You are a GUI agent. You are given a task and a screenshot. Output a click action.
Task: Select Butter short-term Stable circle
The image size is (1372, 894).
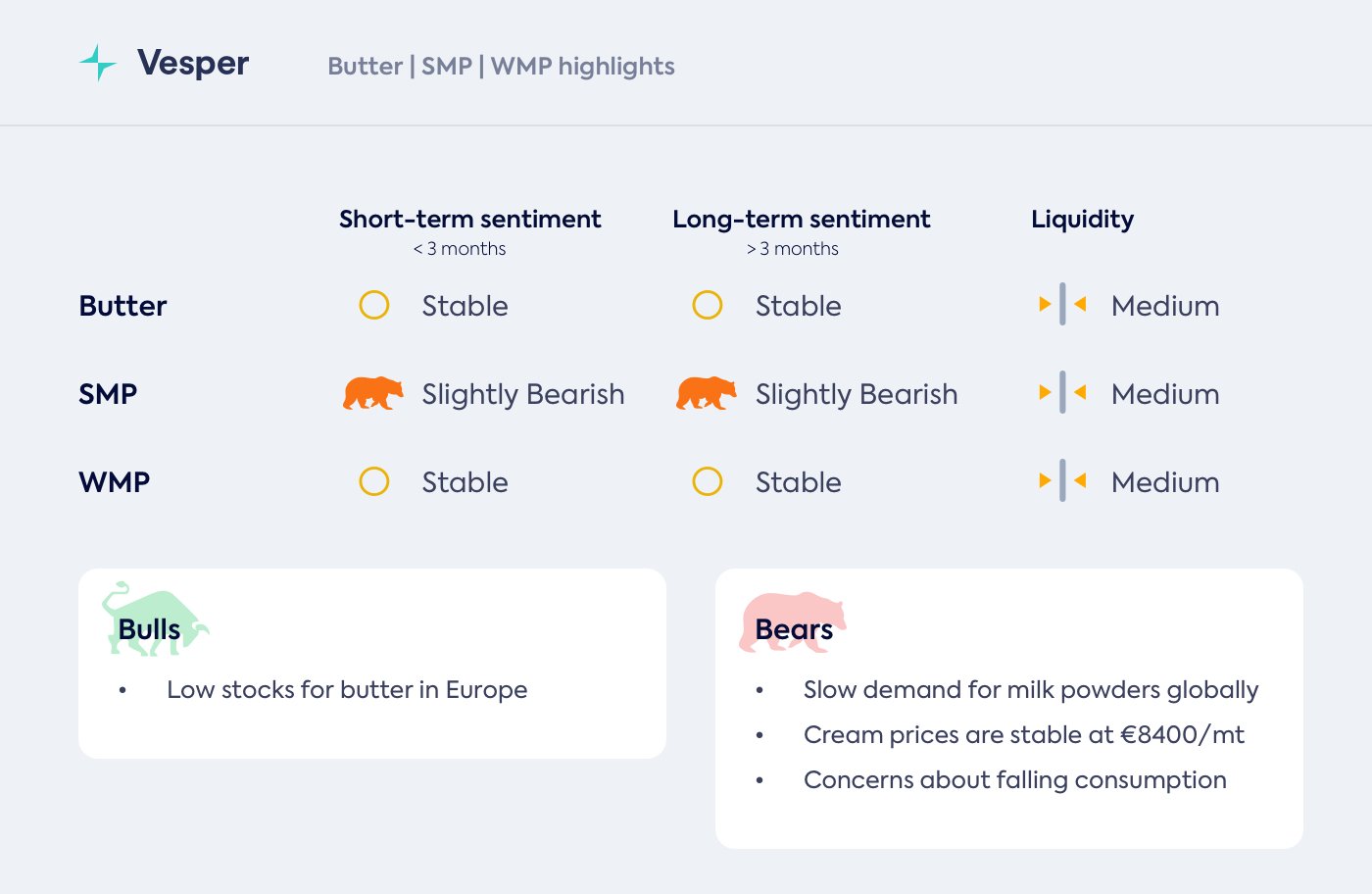pos(374,305)
